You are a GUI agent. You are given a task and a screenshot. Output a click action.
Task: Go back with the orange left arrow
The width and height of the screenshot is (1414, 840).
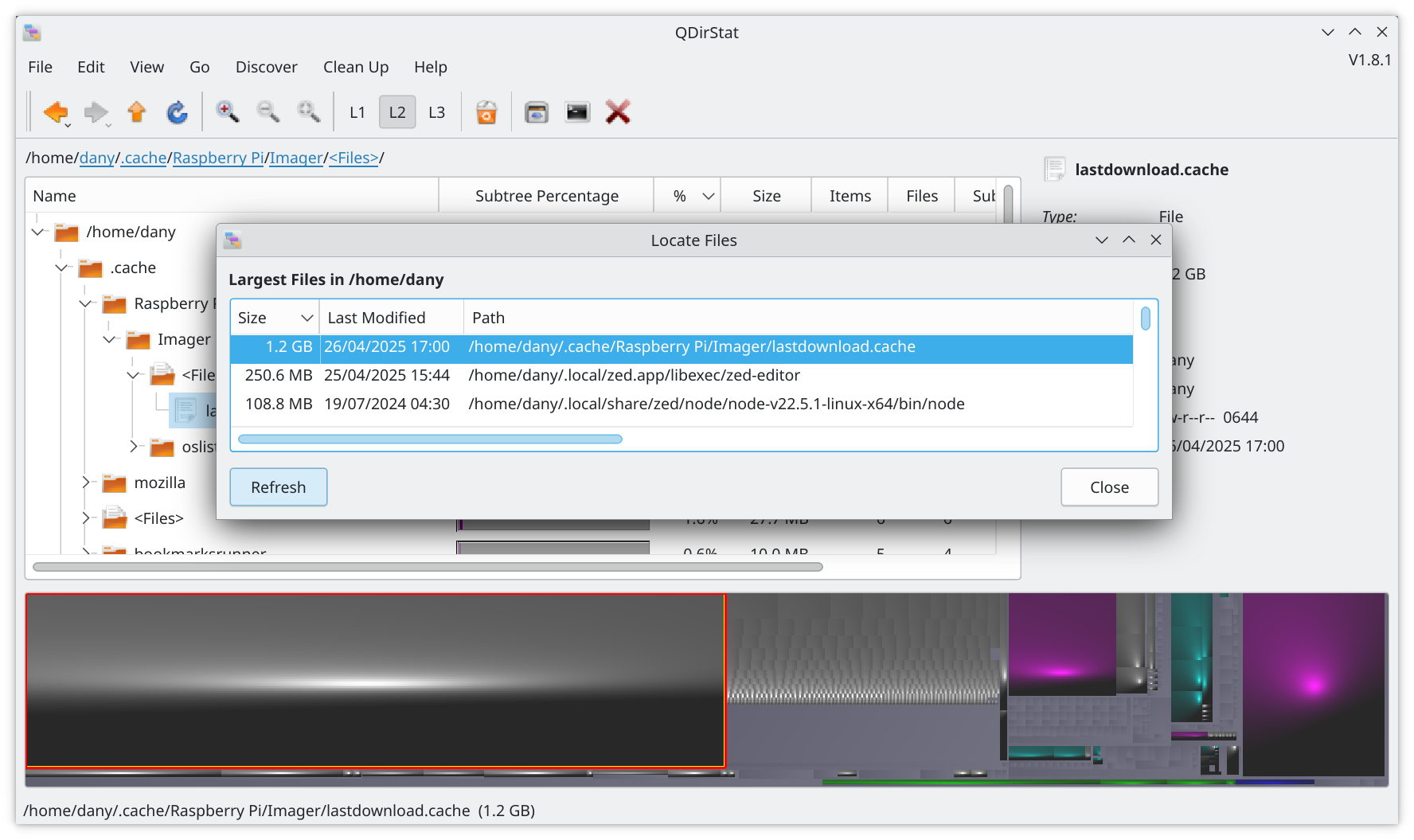pos(55,112)
